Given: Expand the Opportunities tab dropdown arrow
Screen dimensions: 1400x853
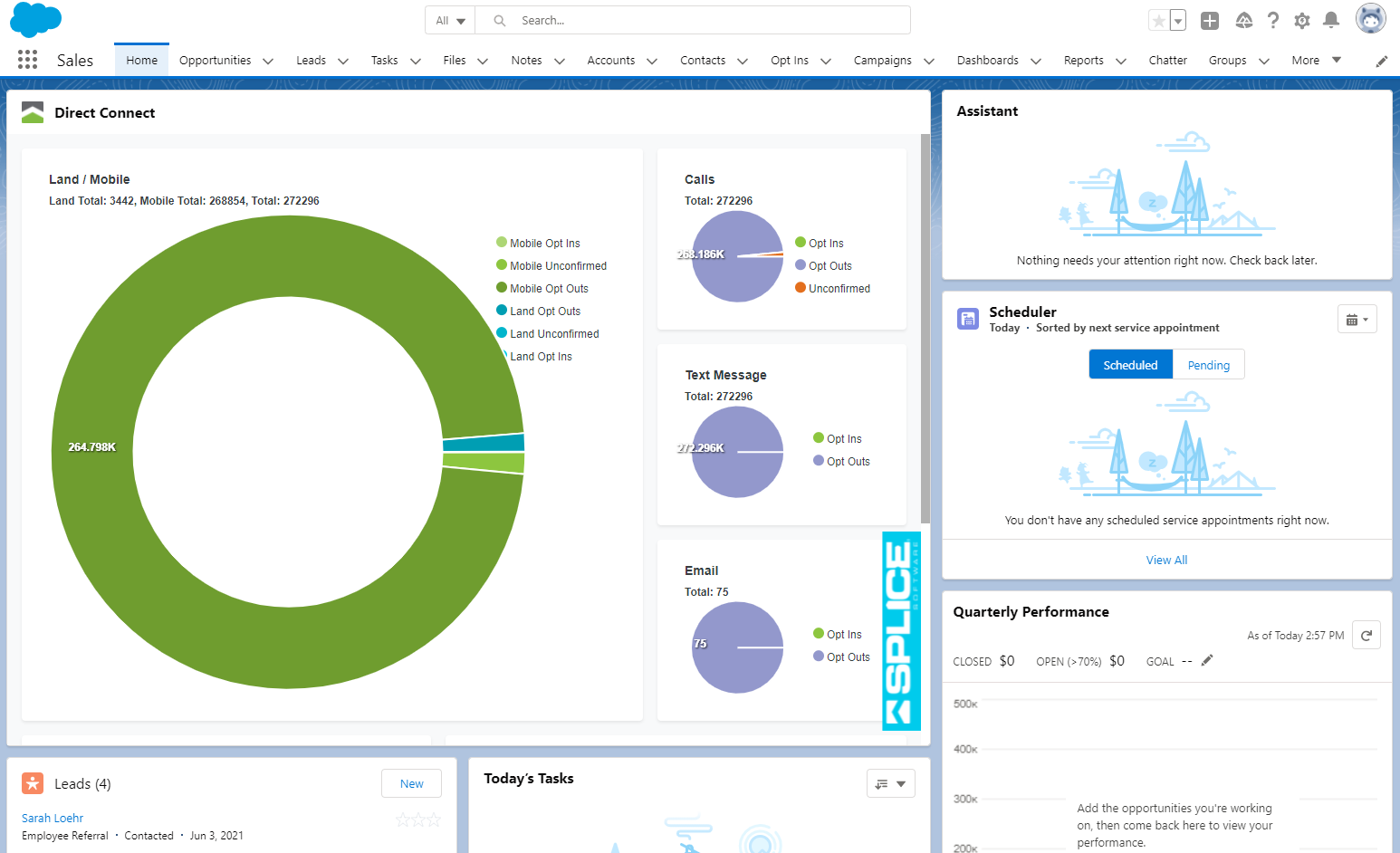Looking at the screenshot, I should 268,61.
